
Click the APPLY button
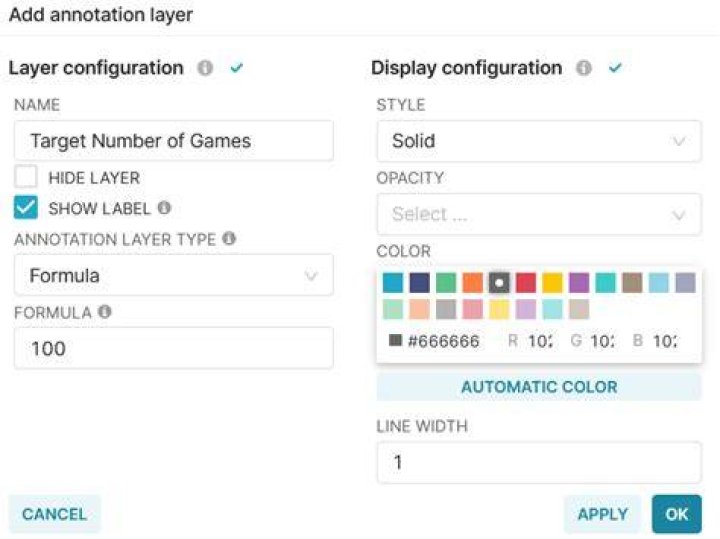(602, 514)
